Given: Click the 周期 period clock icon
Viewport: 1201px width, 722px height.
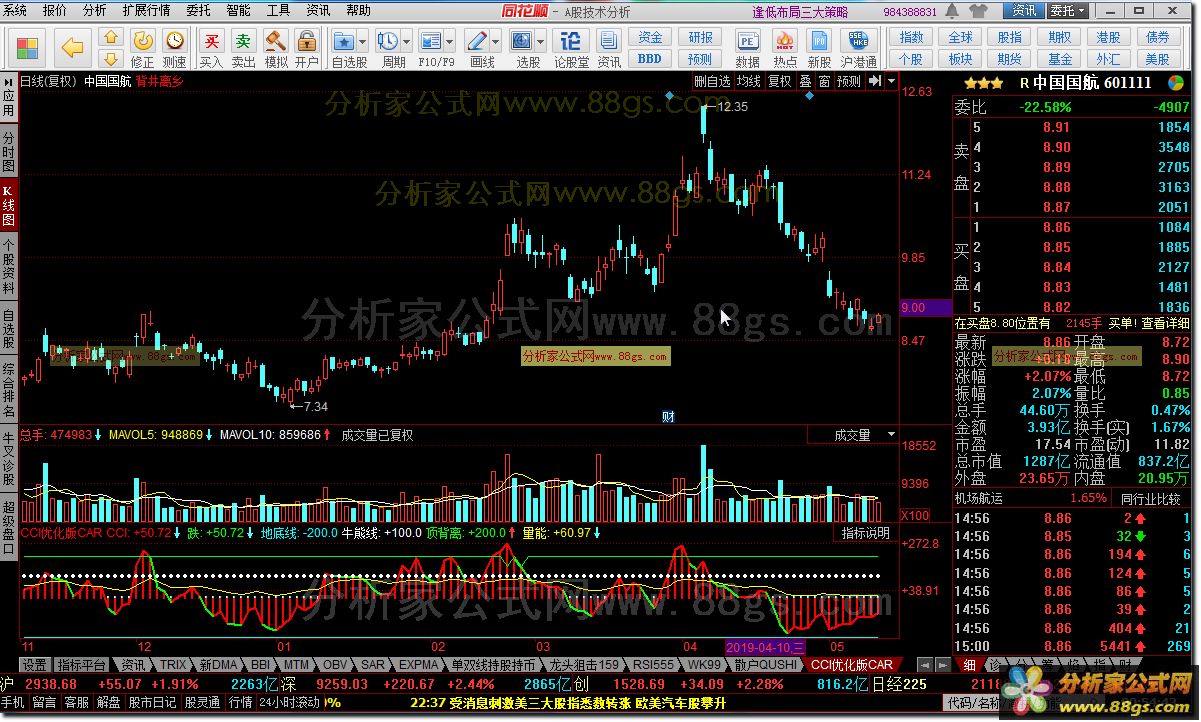Looking at the screenshot, I should tap(387, 47).
